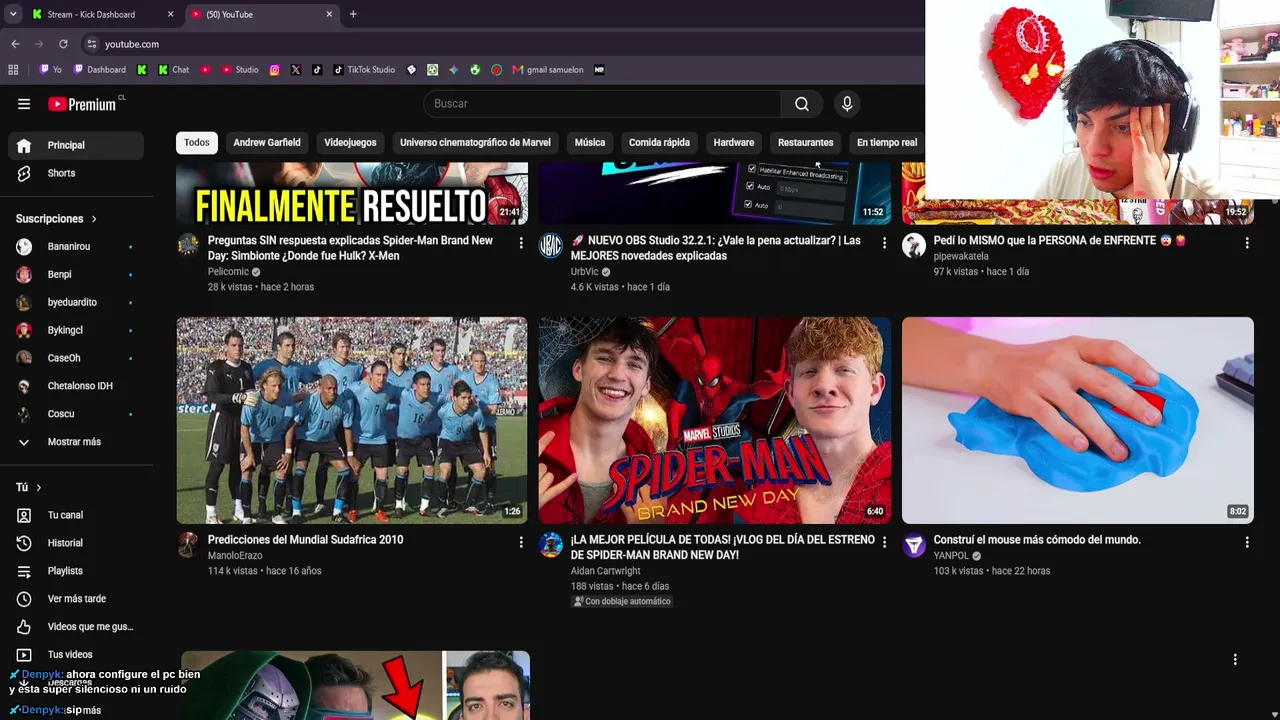
Task: Open the X bookmark icon
Action: pyautogui.click(x=296, y=70)
